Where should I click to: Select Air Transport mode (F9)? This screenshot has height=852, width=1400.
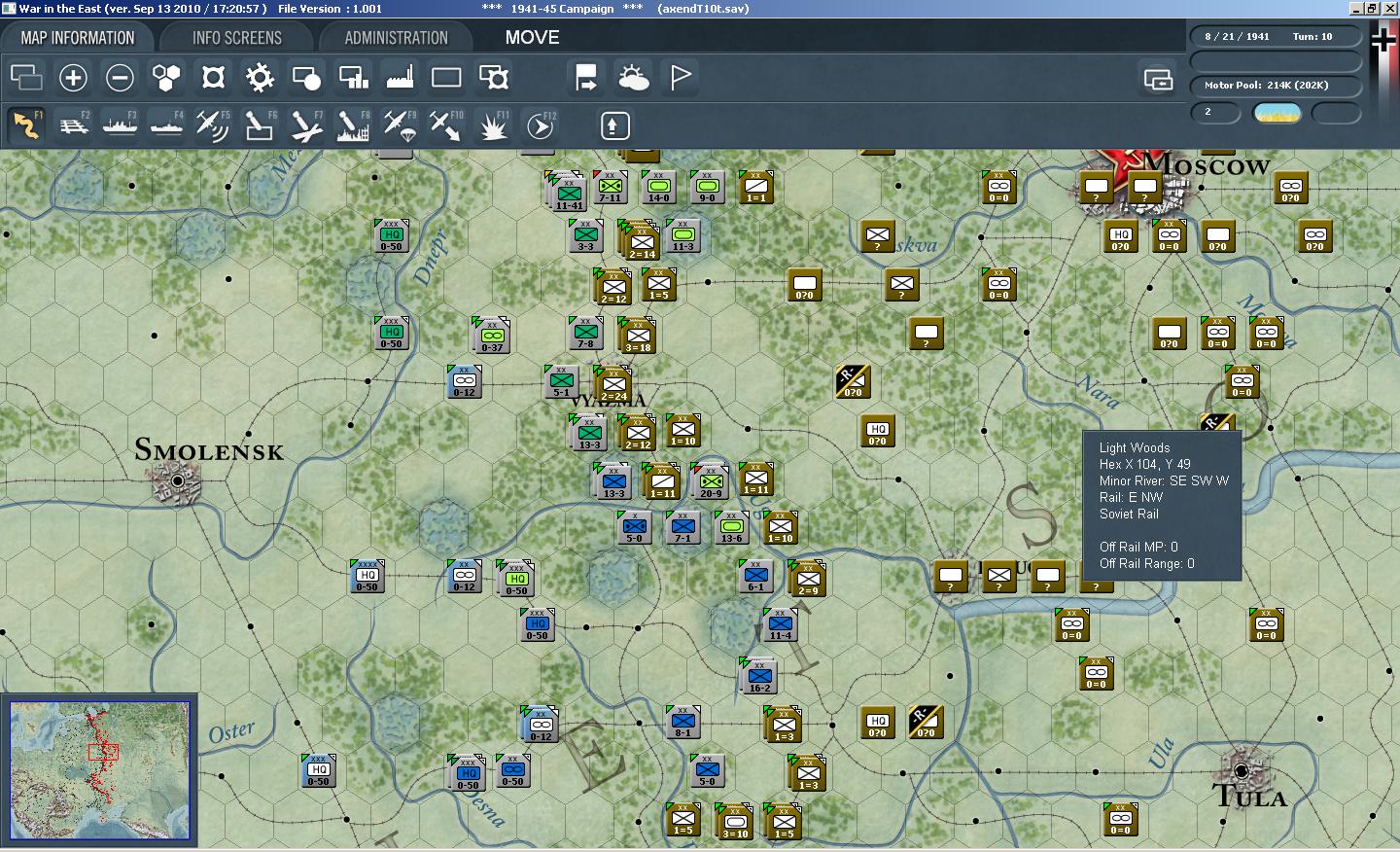click(x=400, y=125)
